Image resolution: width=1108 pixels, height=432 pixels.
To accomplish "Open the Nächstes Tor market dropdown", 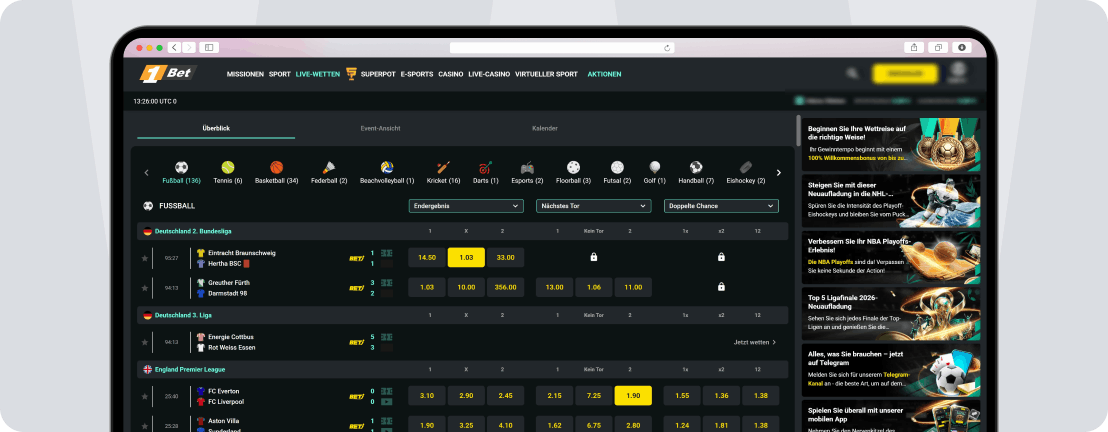I will [594, 206].
